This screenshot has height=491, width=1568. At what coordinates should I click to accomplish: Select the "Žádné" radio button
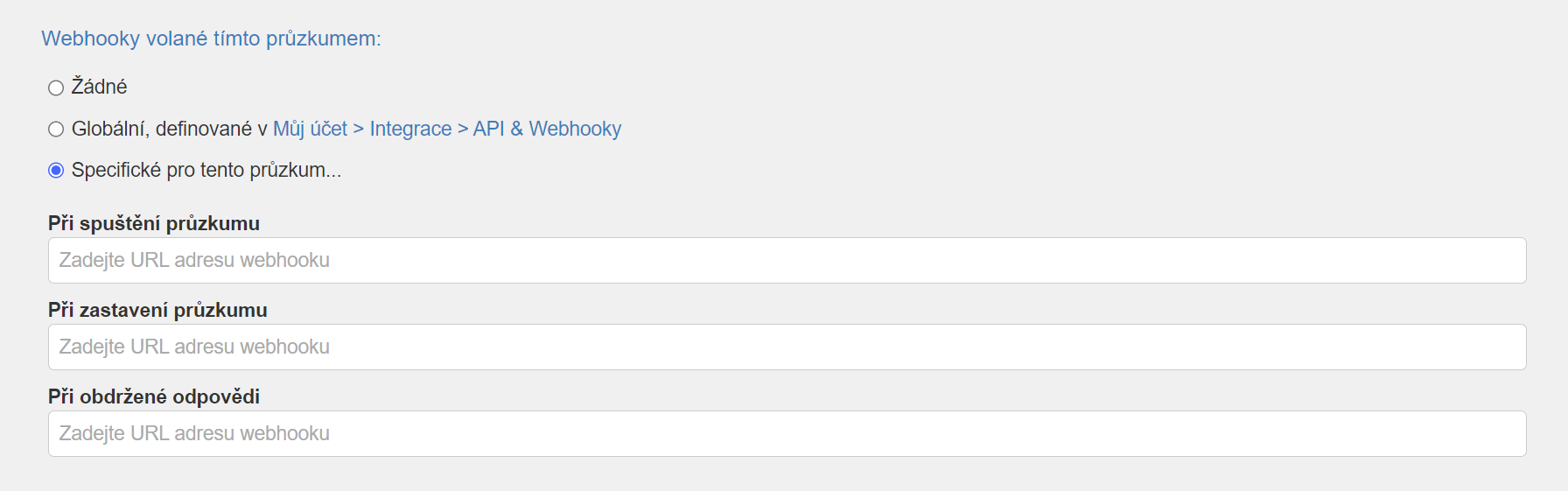tap(56, 88)
